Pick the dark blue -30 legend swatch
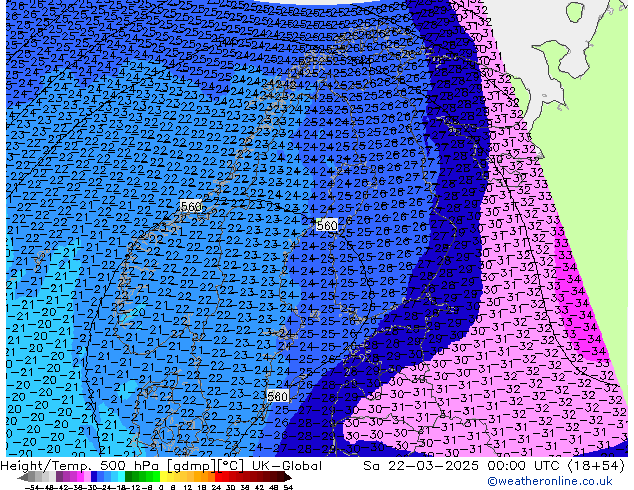This screenshot has width=634, height=490. (94, 478)
